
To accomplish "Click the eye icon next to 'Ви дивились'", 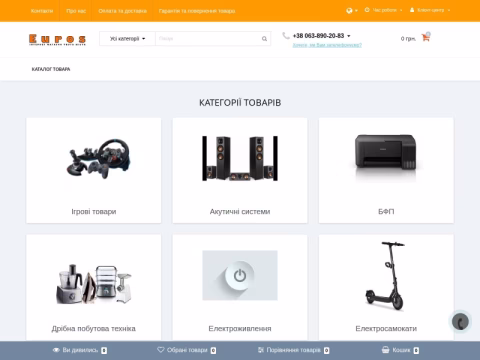I will (56, 350).
